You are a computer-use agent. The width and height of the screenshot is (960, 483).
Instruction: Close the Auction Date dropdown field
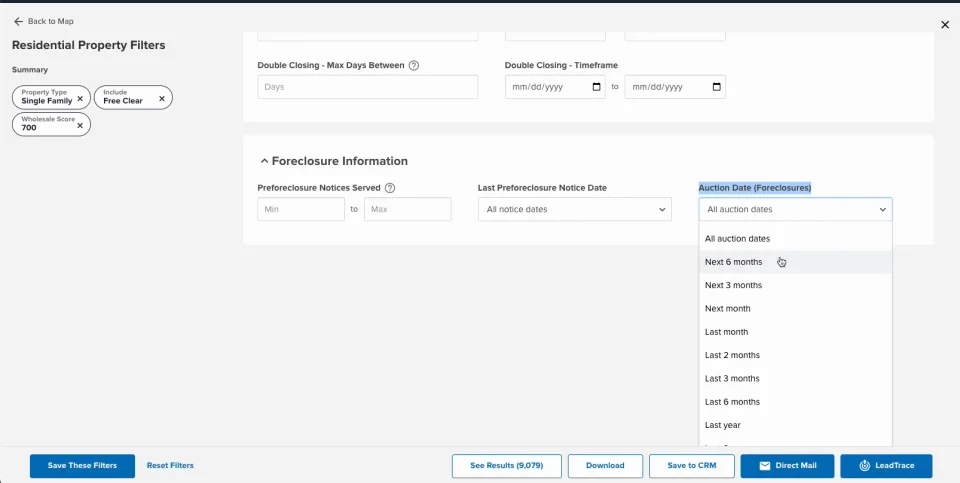pos(795,209)
